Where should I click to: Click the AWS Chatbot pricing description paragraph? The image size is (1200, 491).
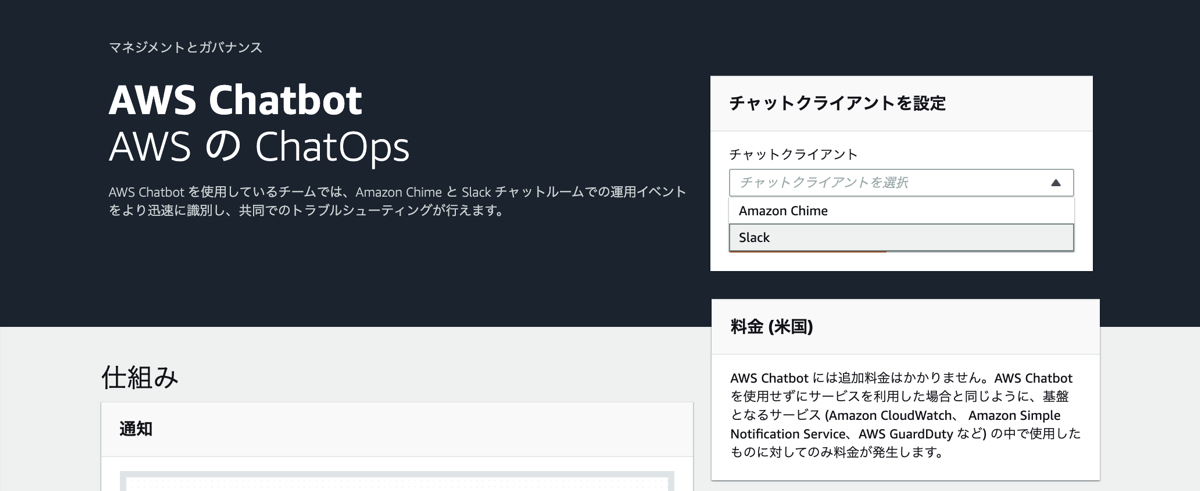pyautogui.click(x=905, y=415)
